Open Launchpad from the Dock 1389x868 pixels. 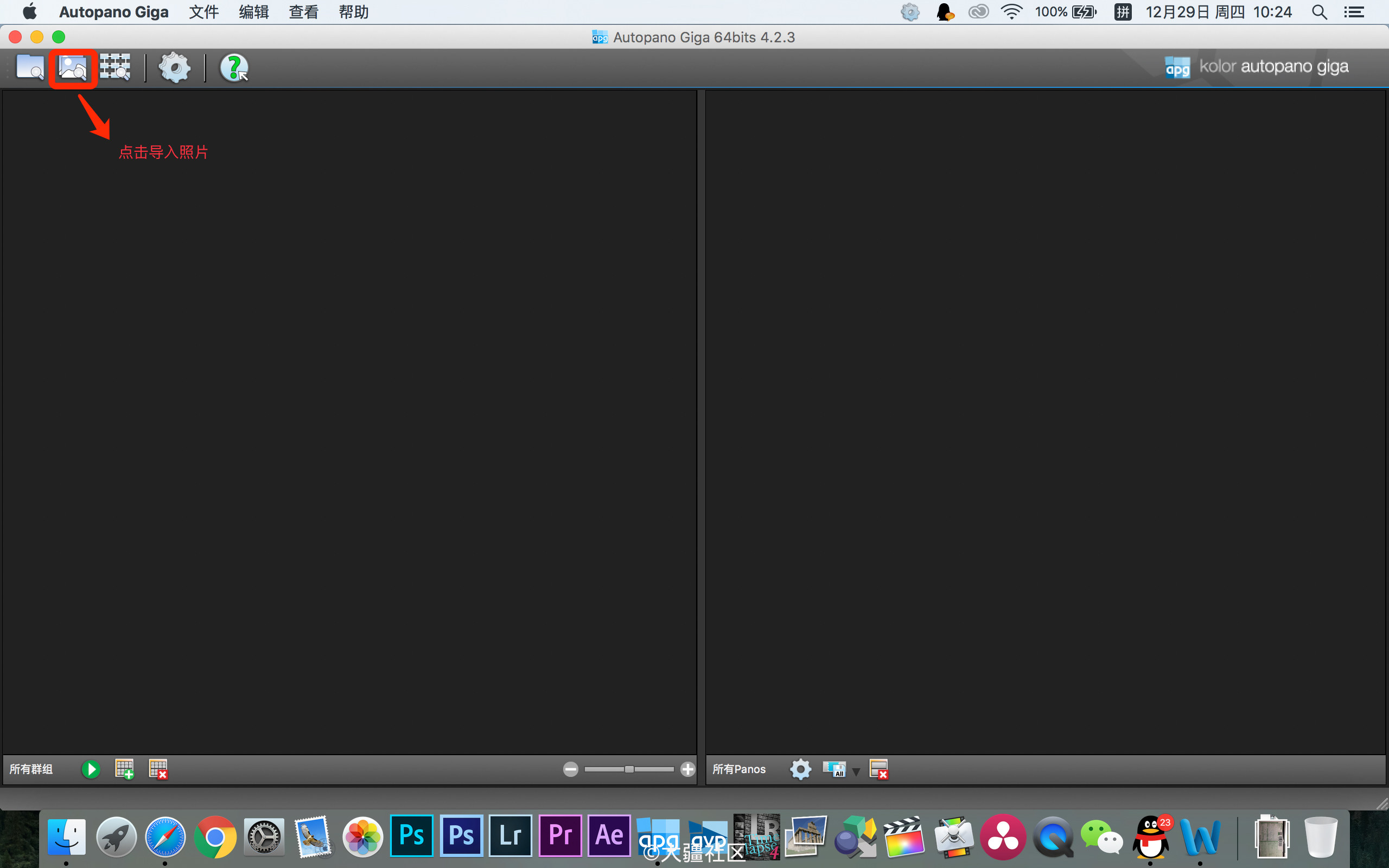(116, 837)
